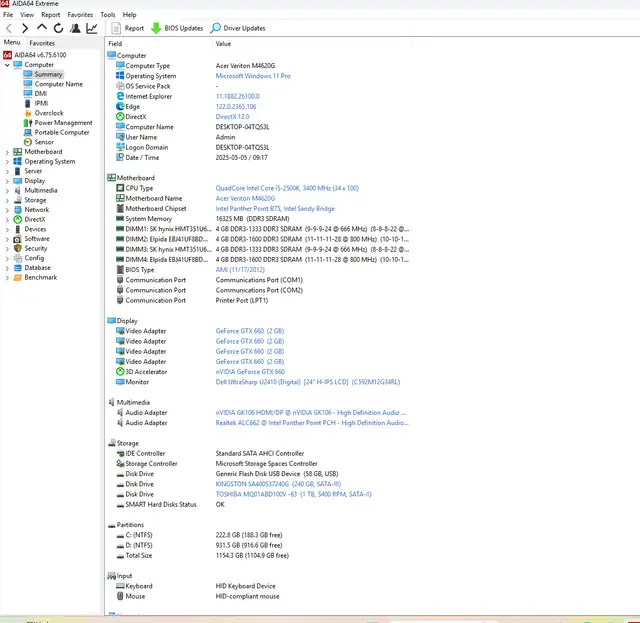This screenshot has width=640, height=623.
Task: Expand the Network tree node
Action: click(x=7, y=210)
